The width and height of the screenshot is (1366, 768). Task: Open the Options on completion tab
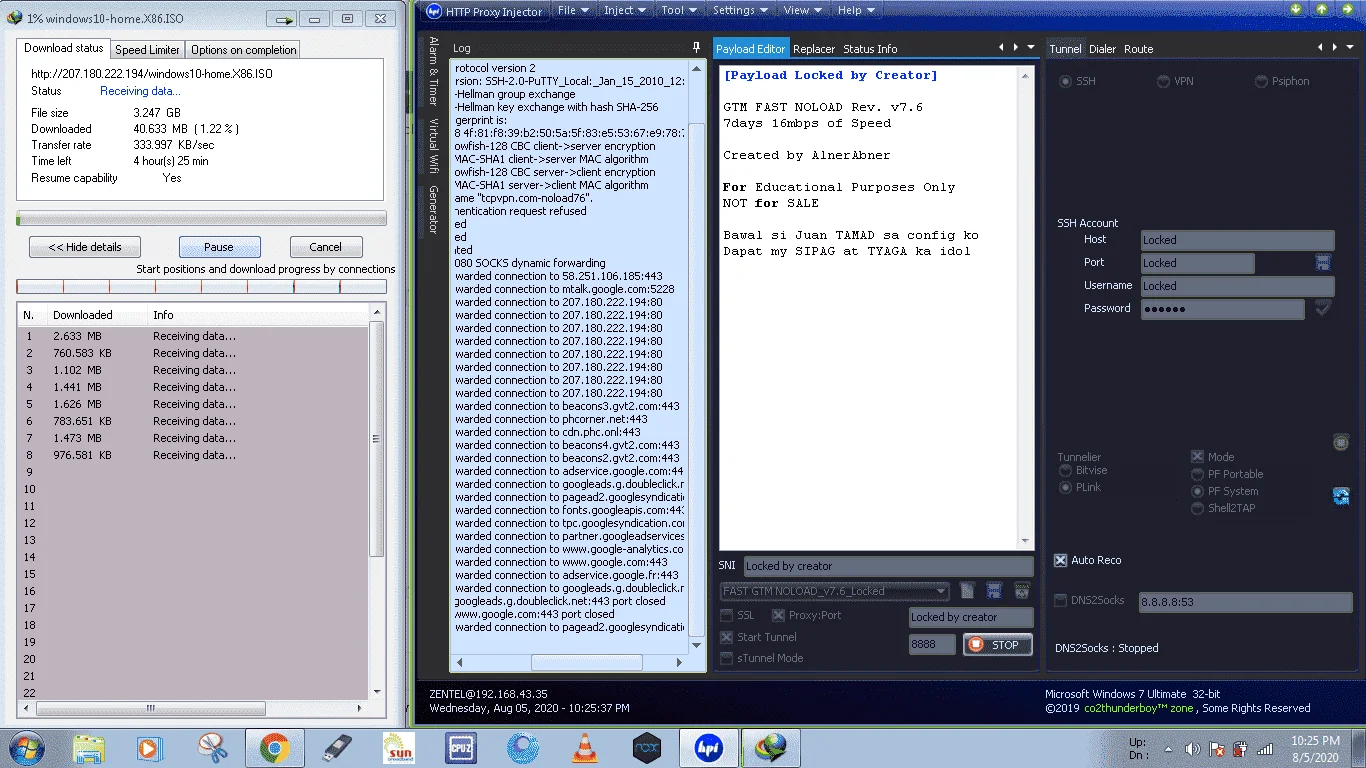243,50
